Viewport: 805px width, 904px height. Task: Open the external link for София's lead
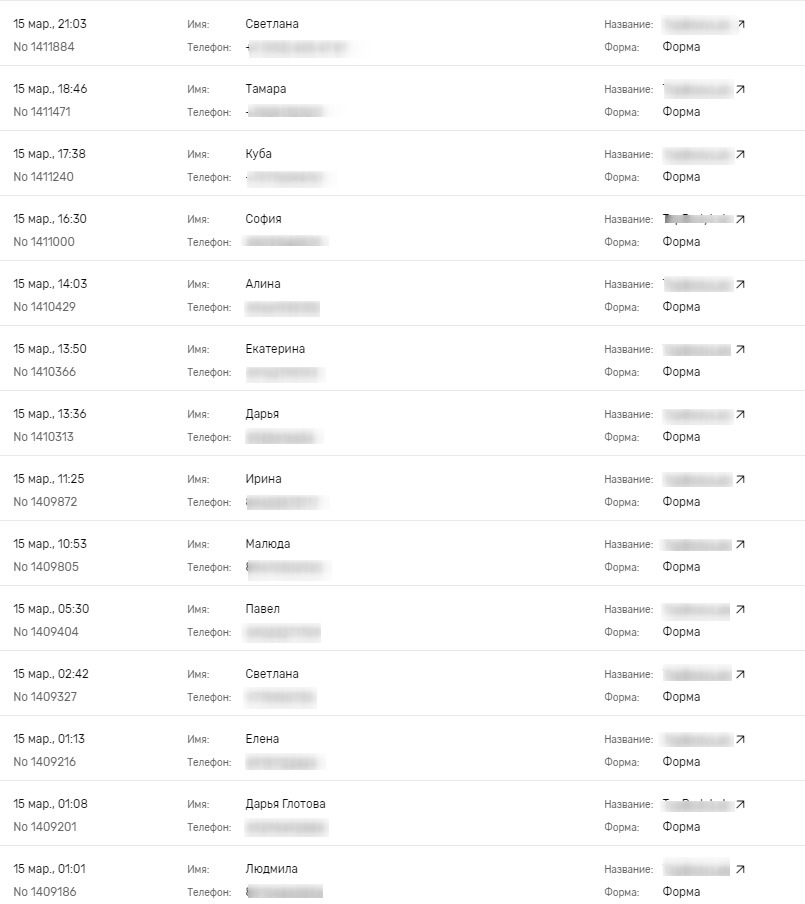740,219
